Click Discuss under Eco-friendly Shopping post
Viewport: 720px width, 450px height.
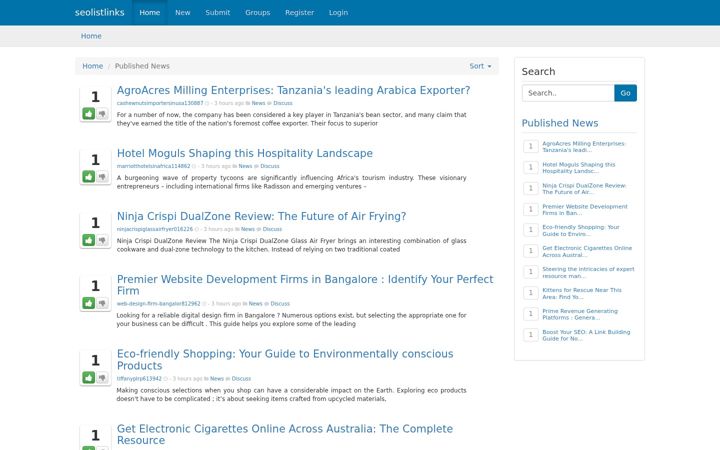tap(242, 379)
